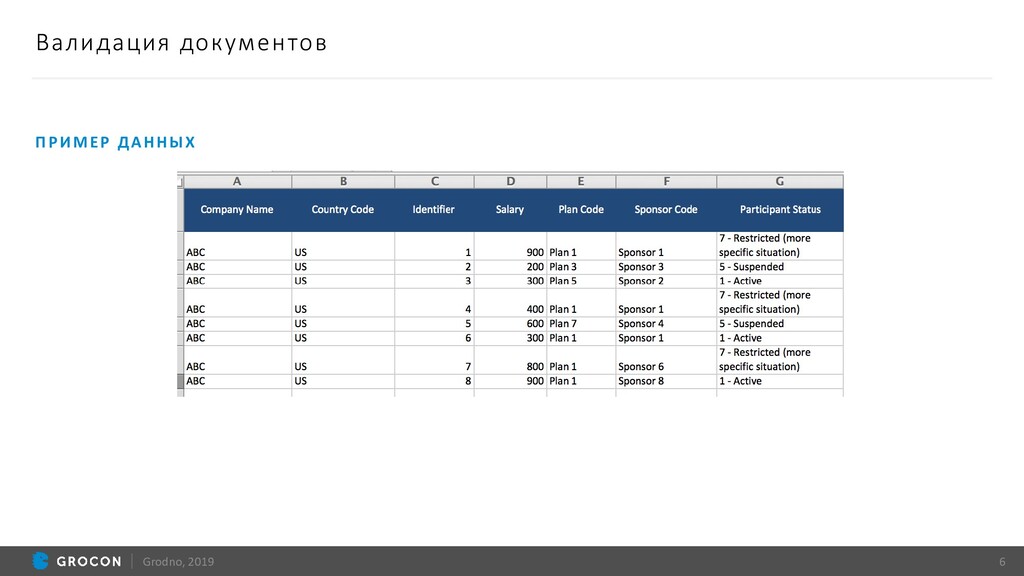Click "7 - Restricted" status in Sponsor 6 row
This screenshot has height=576, width=1024.
point(780,360)
